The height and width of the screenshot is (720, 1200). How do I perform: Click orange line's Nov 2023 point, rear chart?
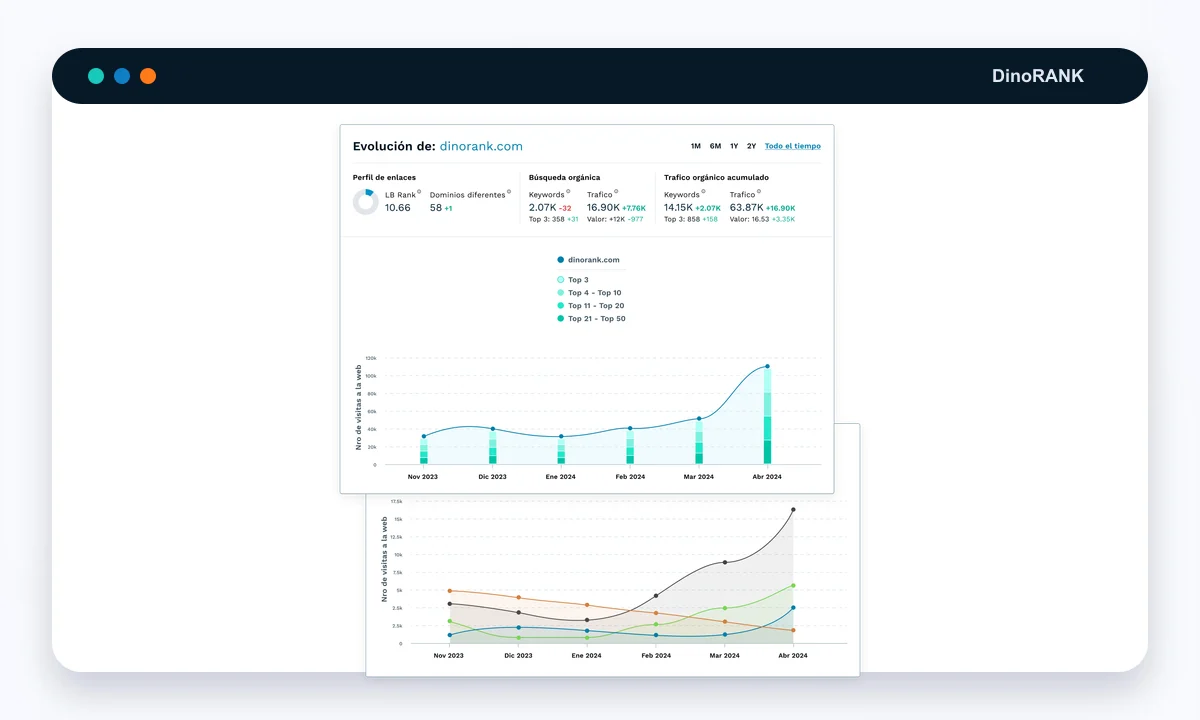tap(450, 591)
